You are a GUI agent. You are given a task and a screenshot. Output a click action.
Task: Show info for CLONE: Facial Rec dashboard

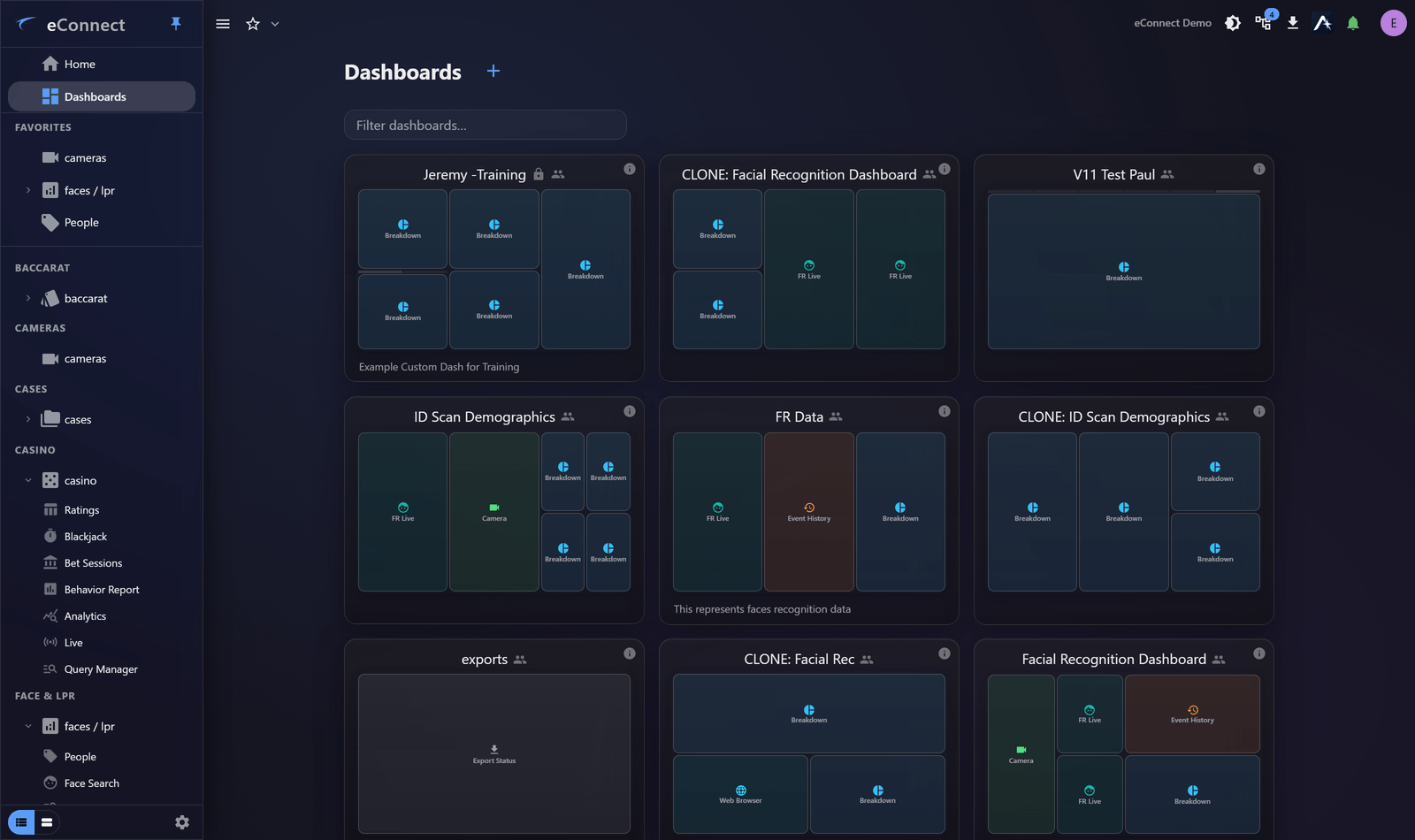pos(945,653)
